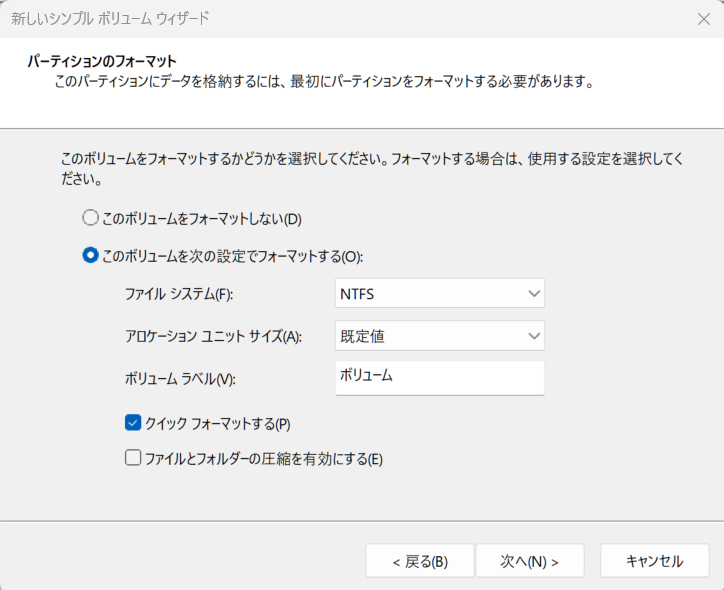Uncheck the クイック フォーマットする checkbox
724x590 pixels.
[133, 423]
